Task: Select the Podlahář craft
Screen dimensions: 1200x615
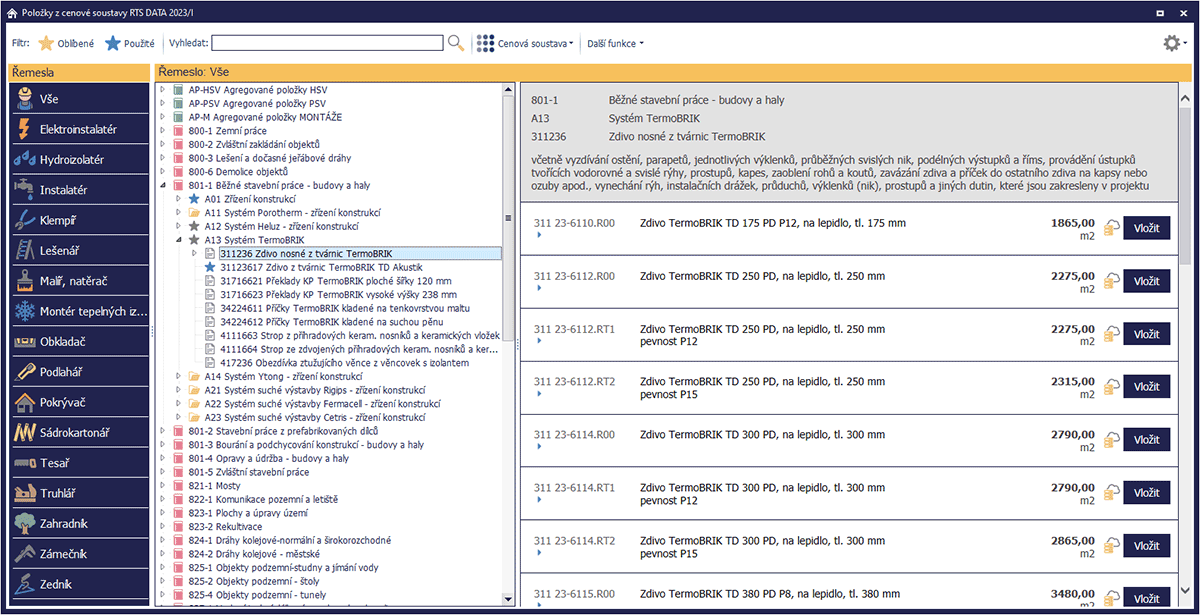Action: coord(80,372)
